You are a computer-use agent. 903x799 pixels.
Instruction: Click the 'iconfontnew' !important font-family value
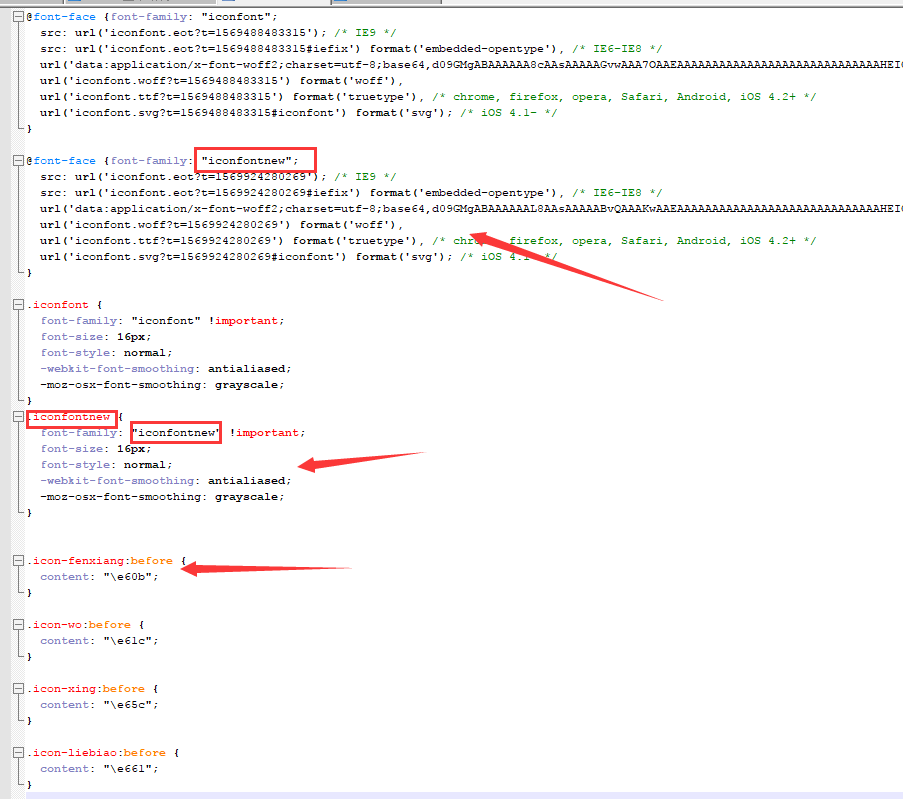click(x=176, y=433)
